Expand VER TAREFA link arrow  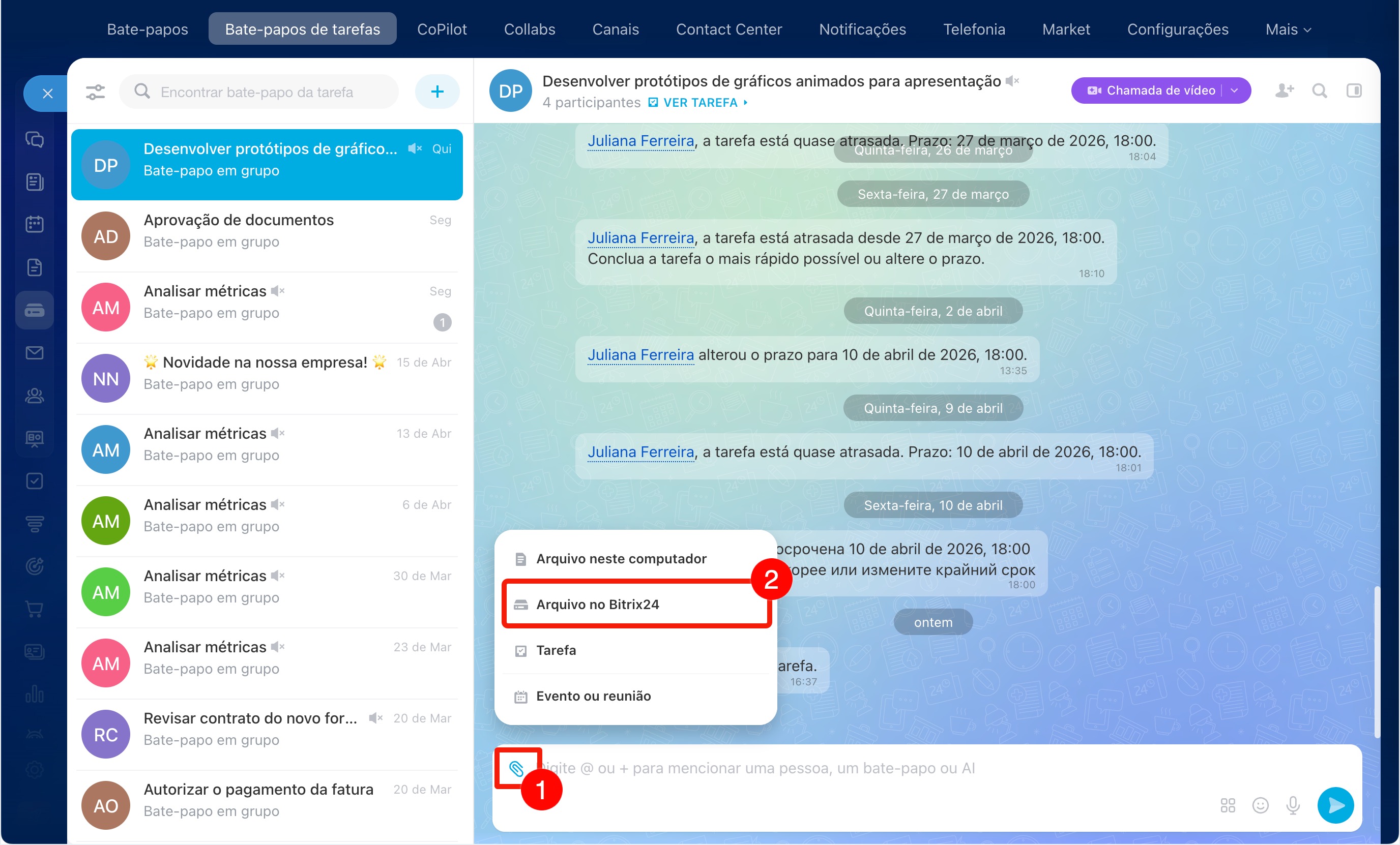tap(746, 103)
